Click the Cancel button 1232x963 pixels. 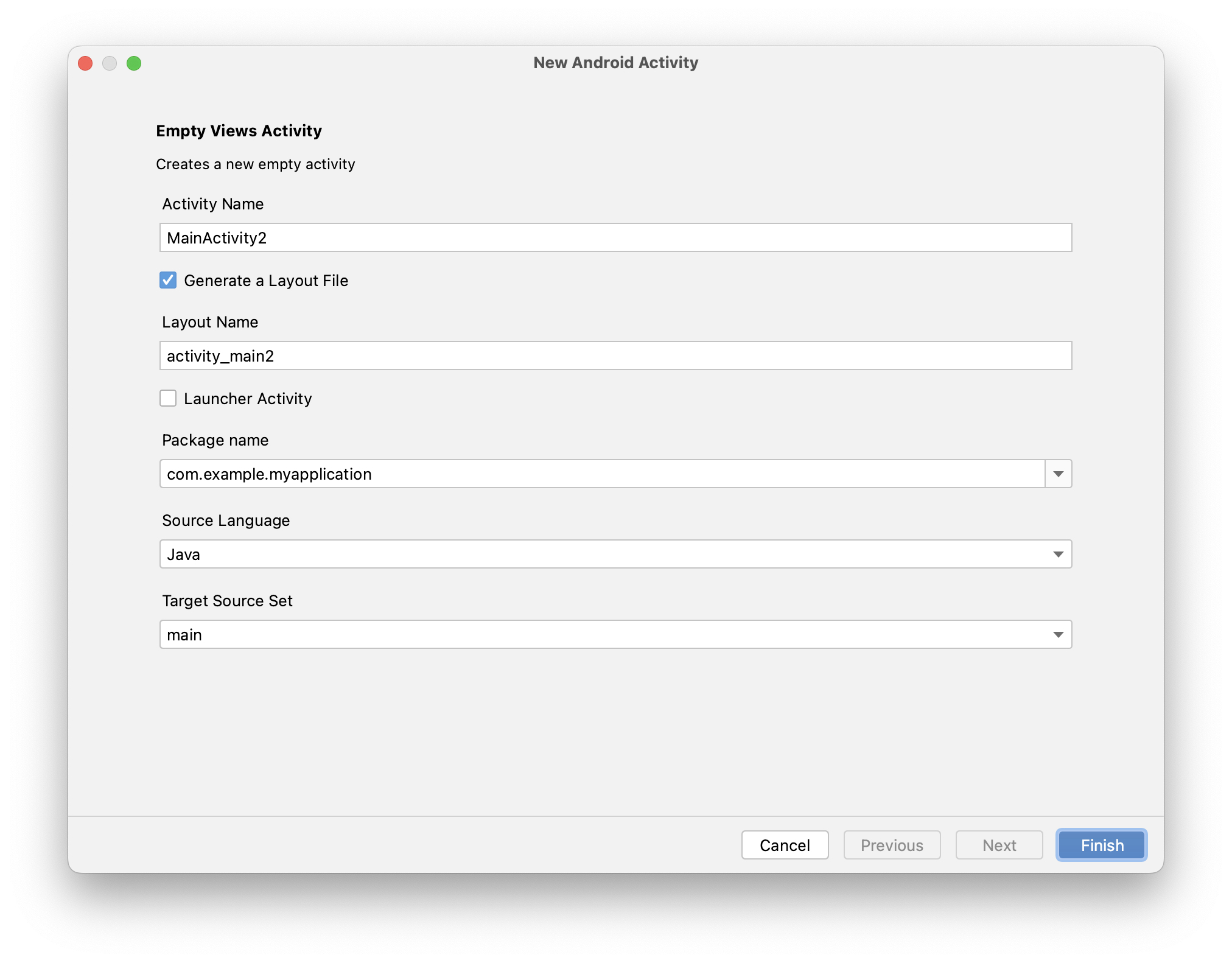(785, 845)
